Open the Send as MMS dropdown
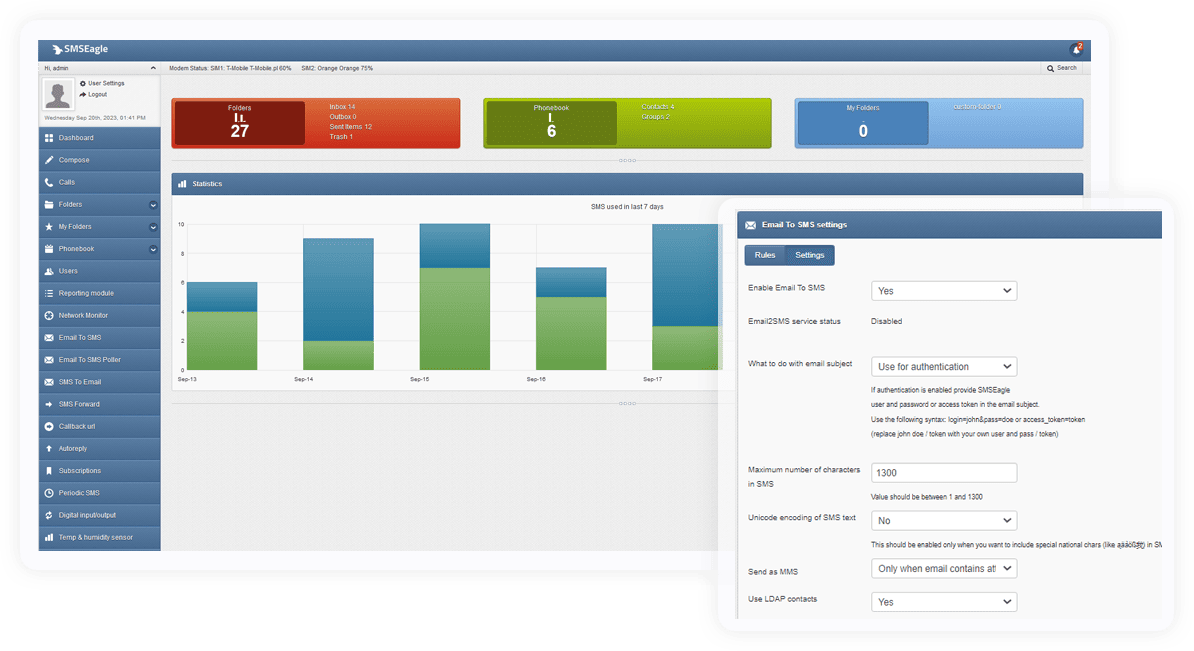Image resolution: width=1194 pixels, height=651 pixels. tap(943, 569)
